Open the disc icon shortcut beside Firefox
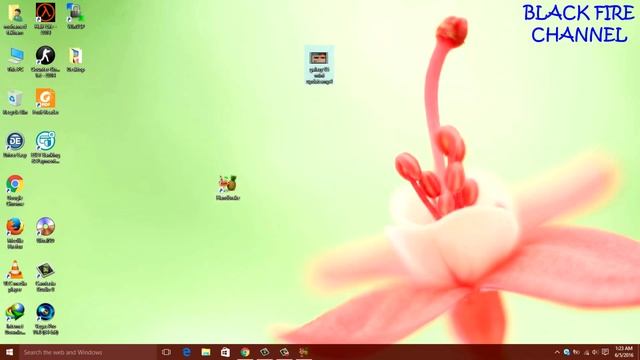640x360 pixels. pos(45,231)
